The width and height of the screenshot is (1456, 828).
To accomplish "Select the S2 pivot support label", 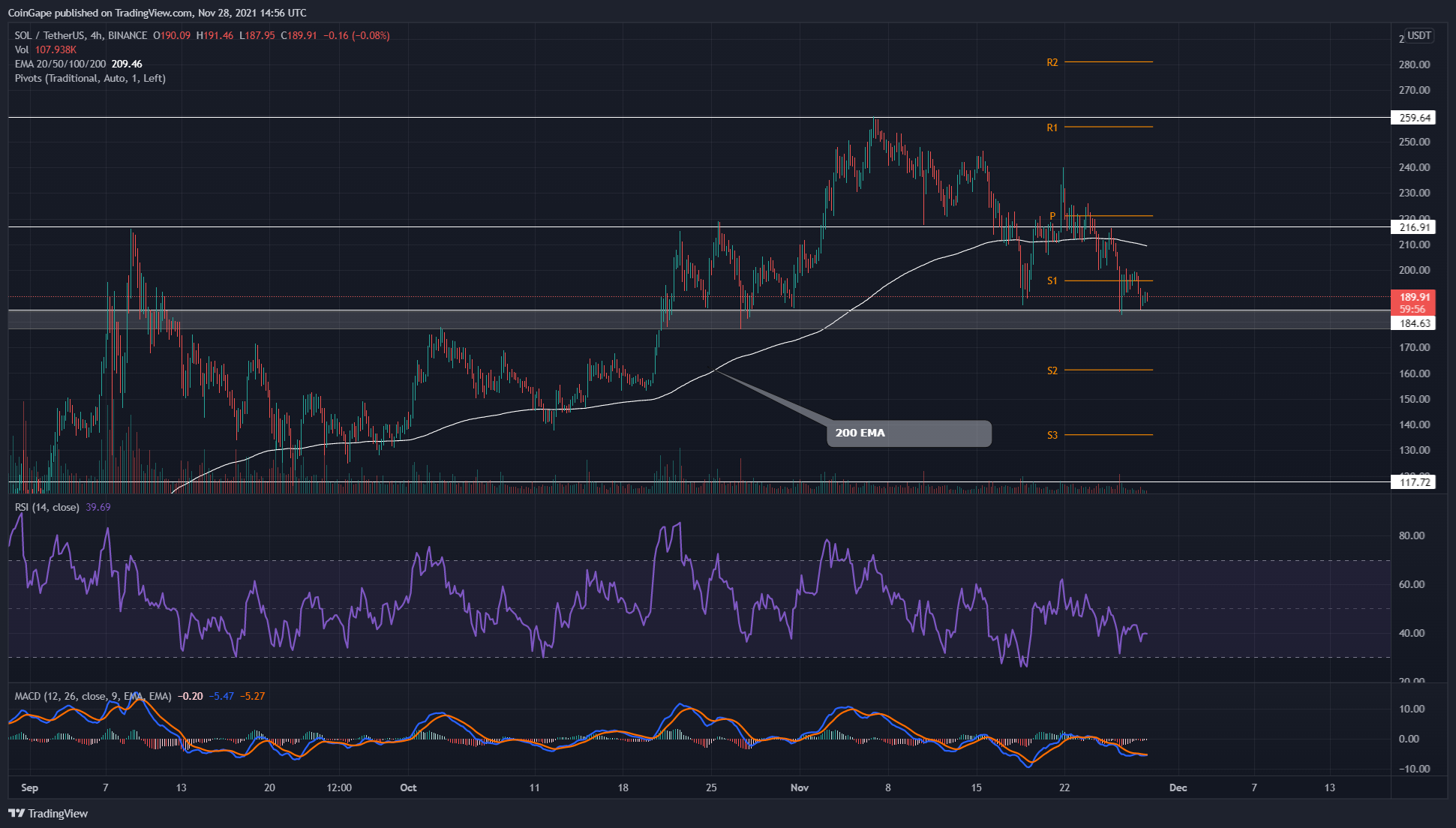I will pos(1052,370).
